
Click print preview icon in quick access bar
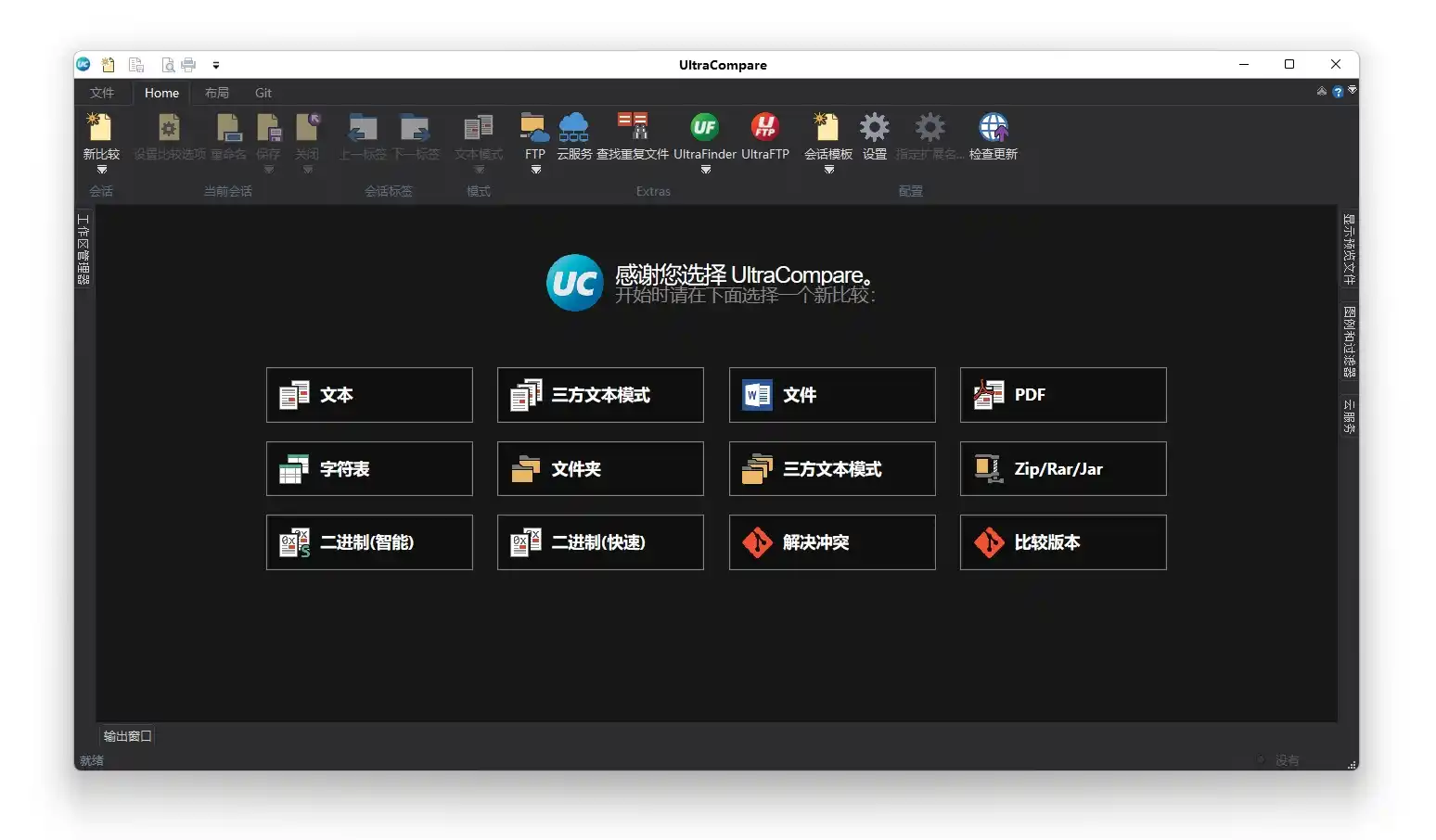(x=168, y=65)
